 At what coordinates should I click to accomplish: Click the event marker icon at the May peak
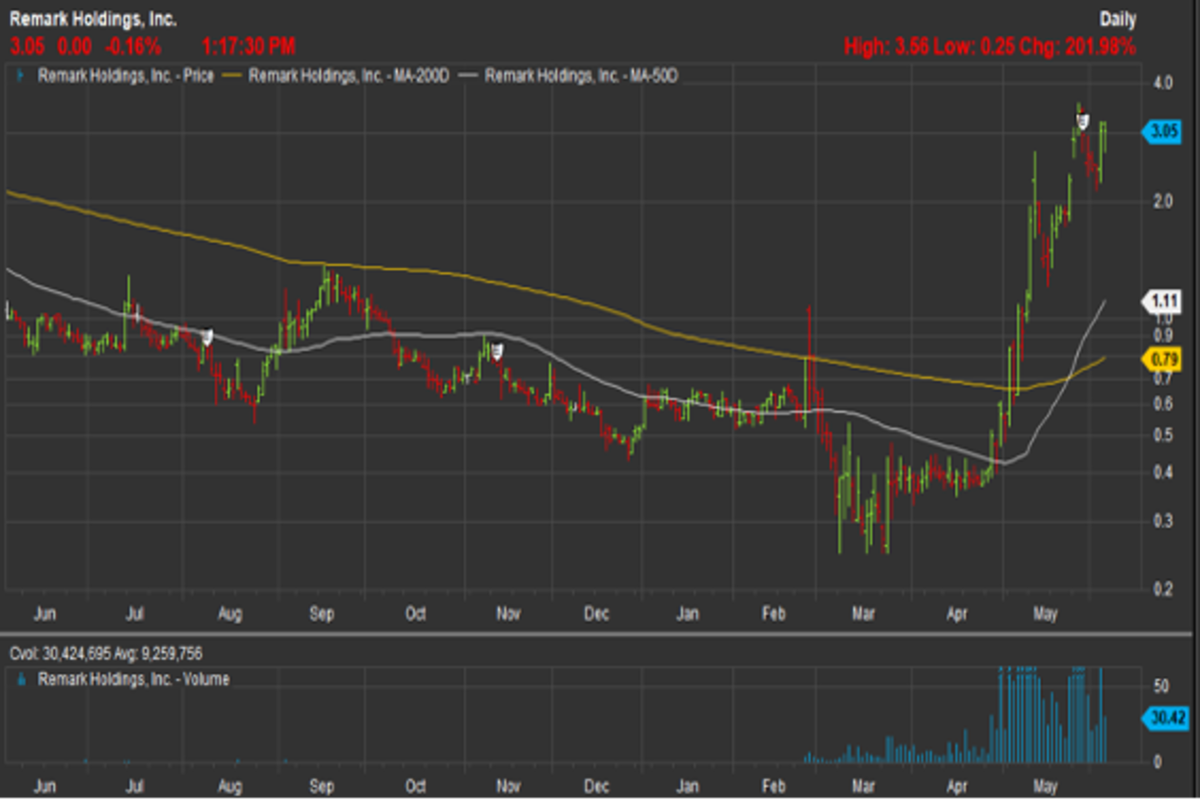click(1081, 121)
